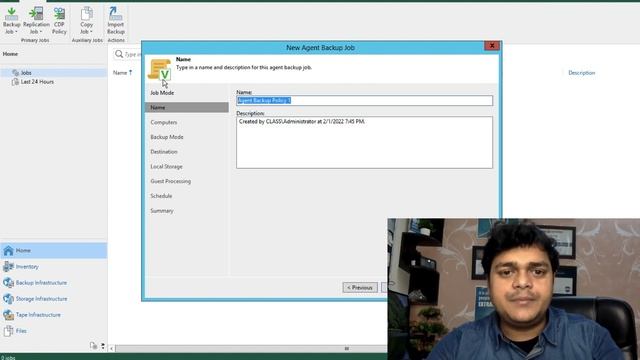Go to the Guest Processing wizard step

coord(171,181)
